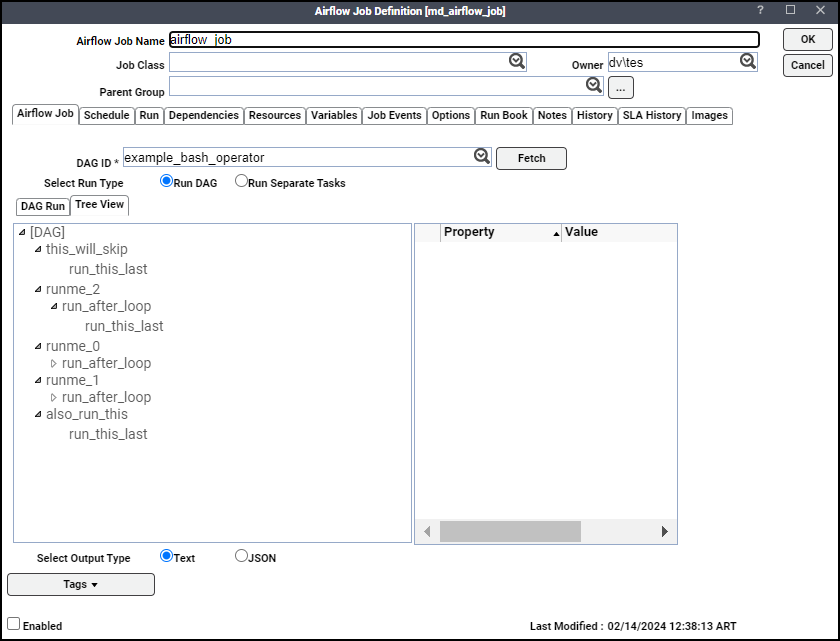Viewport: 840px width, 641px height.
Task: Collapse the runme_2 node
Action: pyautogui.click(x=38, y=290)
